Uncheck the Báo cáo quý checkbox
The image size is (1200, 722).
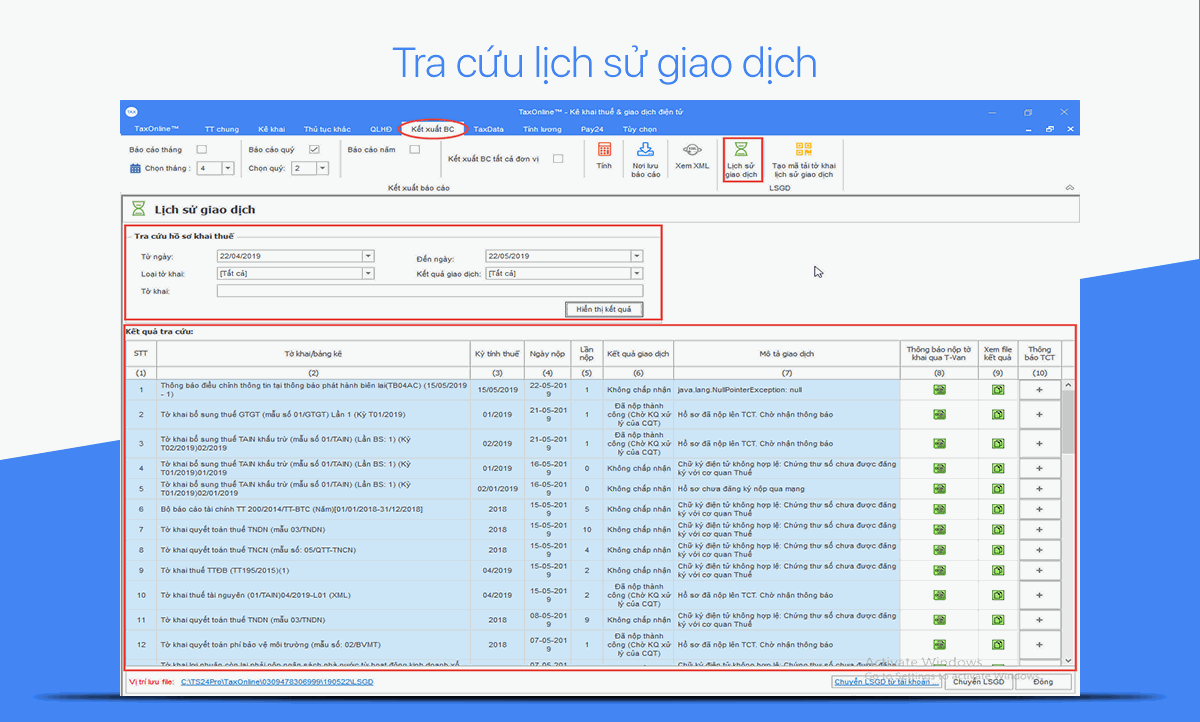[313, 150]
